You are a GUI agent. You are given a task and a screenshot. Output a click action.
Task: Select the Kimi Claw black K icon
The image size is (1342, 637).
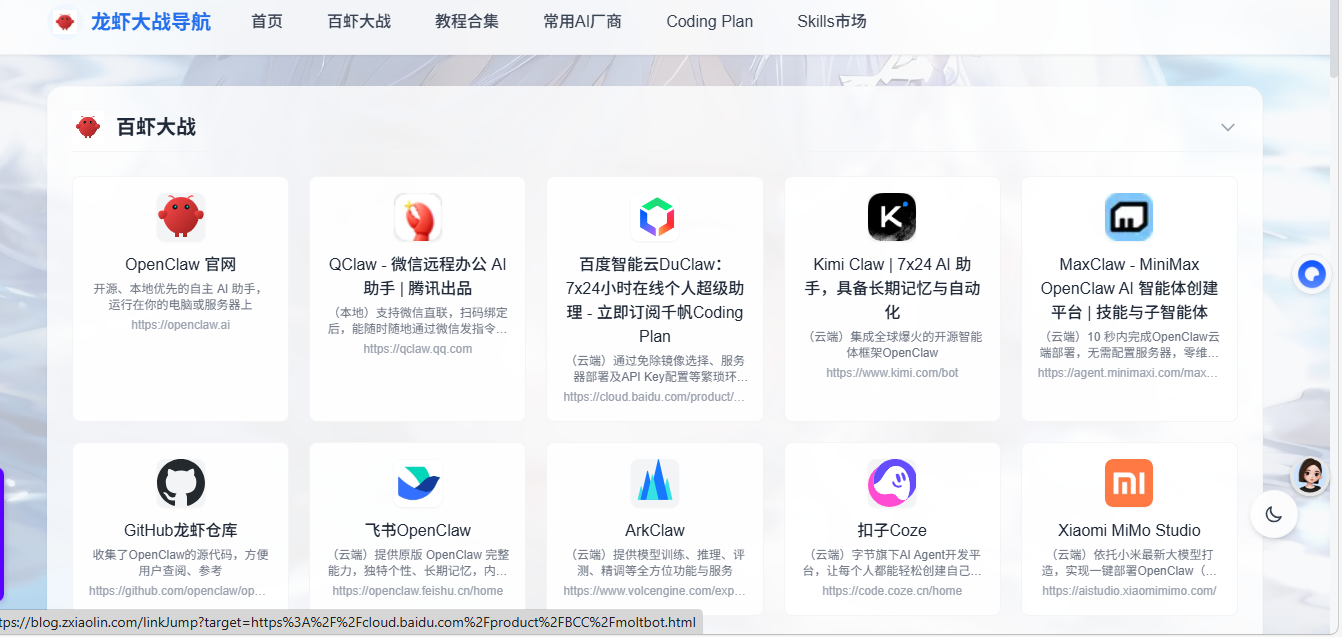point(892,217)
